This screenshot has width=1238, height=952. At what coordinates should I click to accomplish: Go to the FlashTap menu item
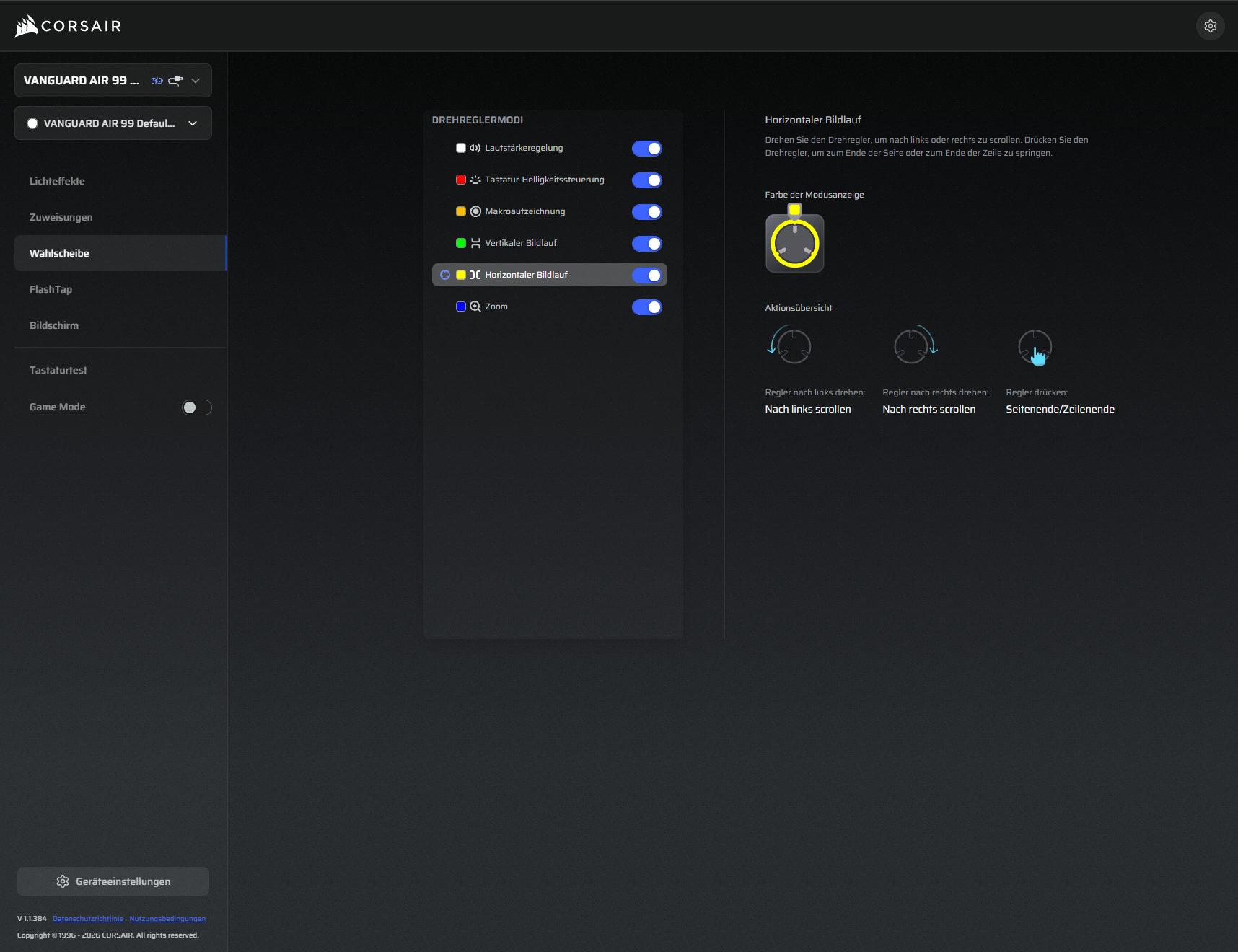click(51, 289)
